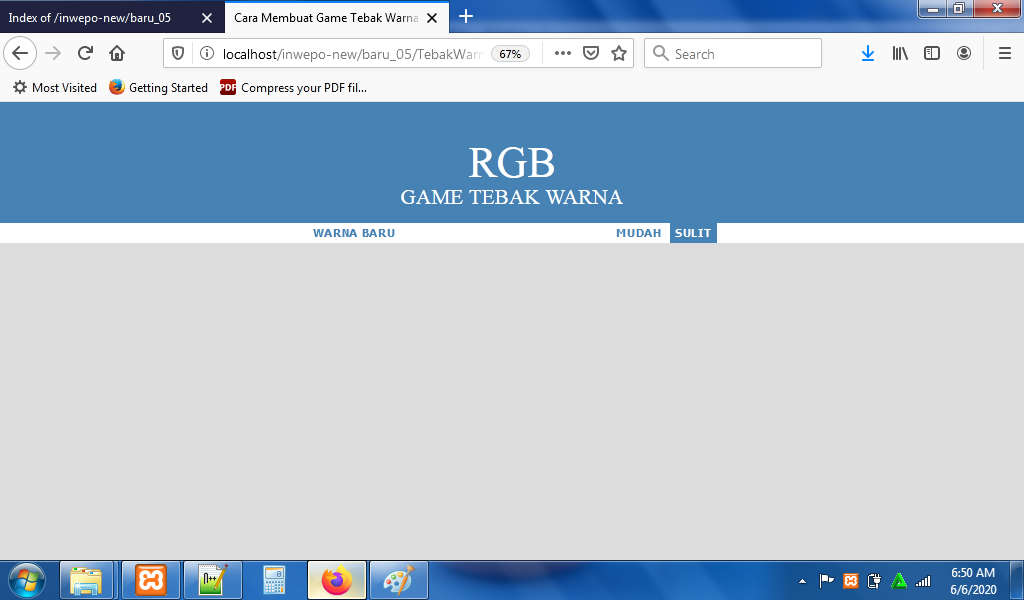Viewport: 1024px width, 600px height.
Task: Open a new browser tab
Action: click(466, 17)
